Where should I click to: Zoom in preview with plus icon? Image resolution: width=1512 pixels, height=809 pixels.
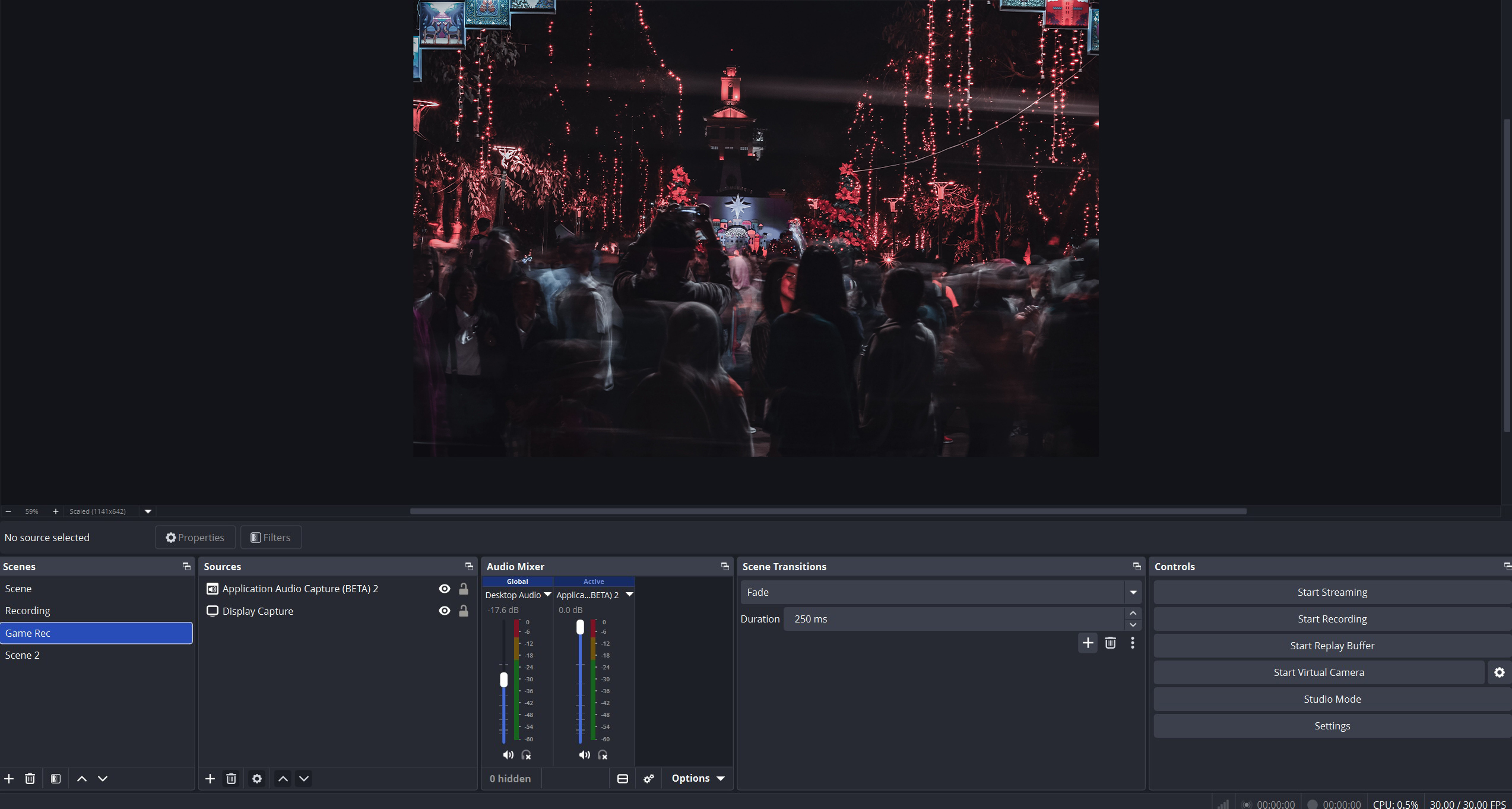[56, 511]
